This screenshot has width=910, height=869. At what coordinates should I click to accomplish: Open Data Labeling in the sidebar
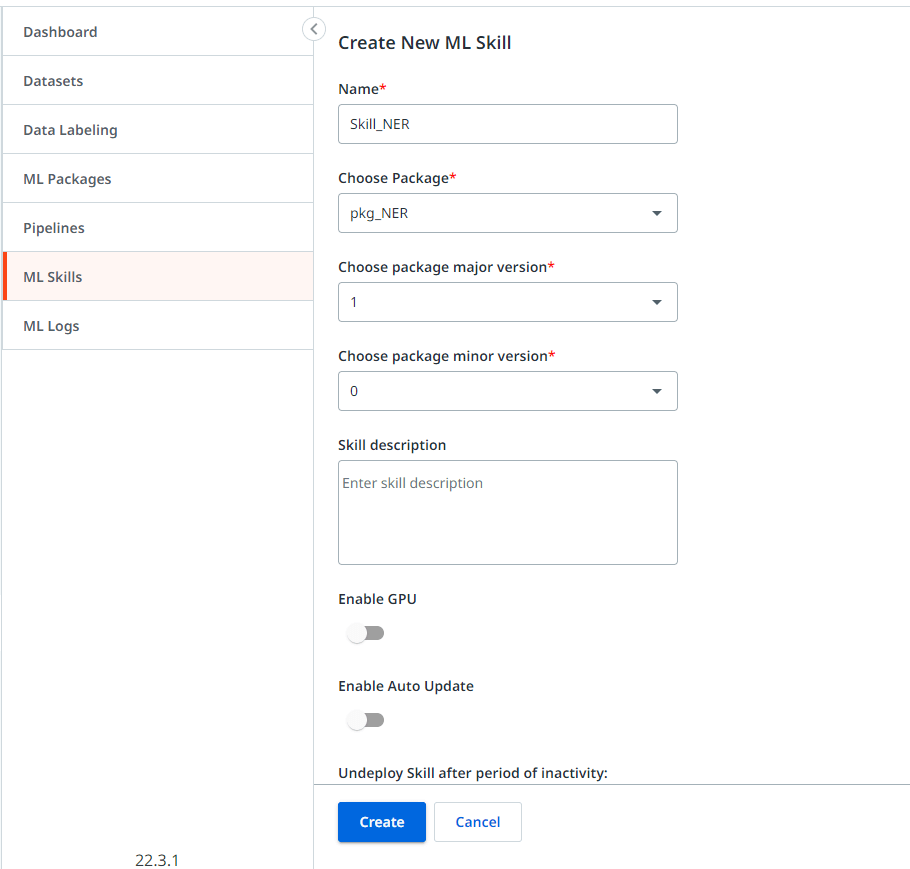click(x=158, y=130)
